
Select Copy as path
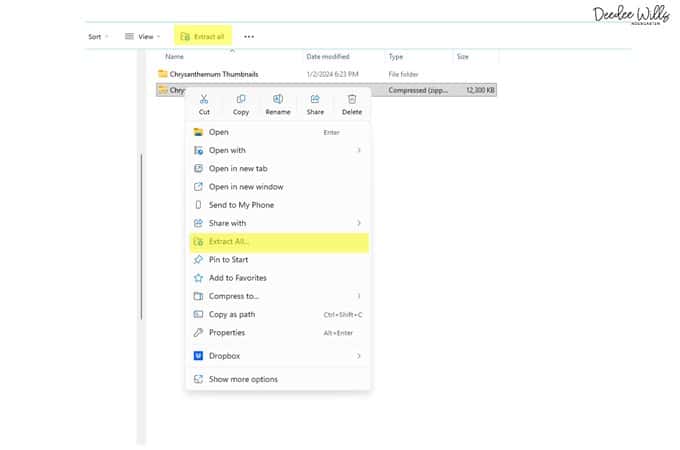click(x=279, y=314)
